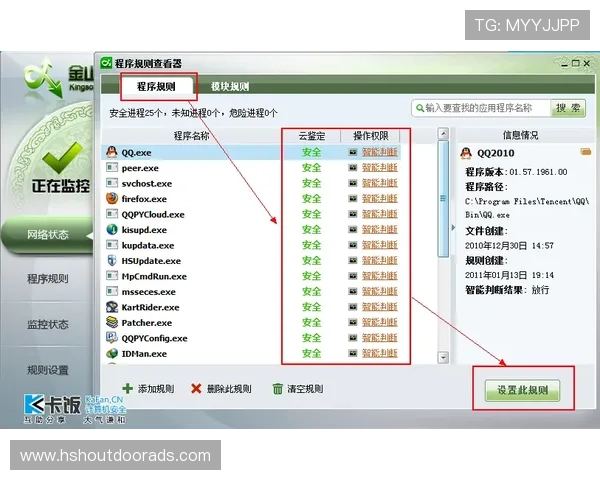
Task: Click the firefox.exe browser icon
Action: [112, 198]
